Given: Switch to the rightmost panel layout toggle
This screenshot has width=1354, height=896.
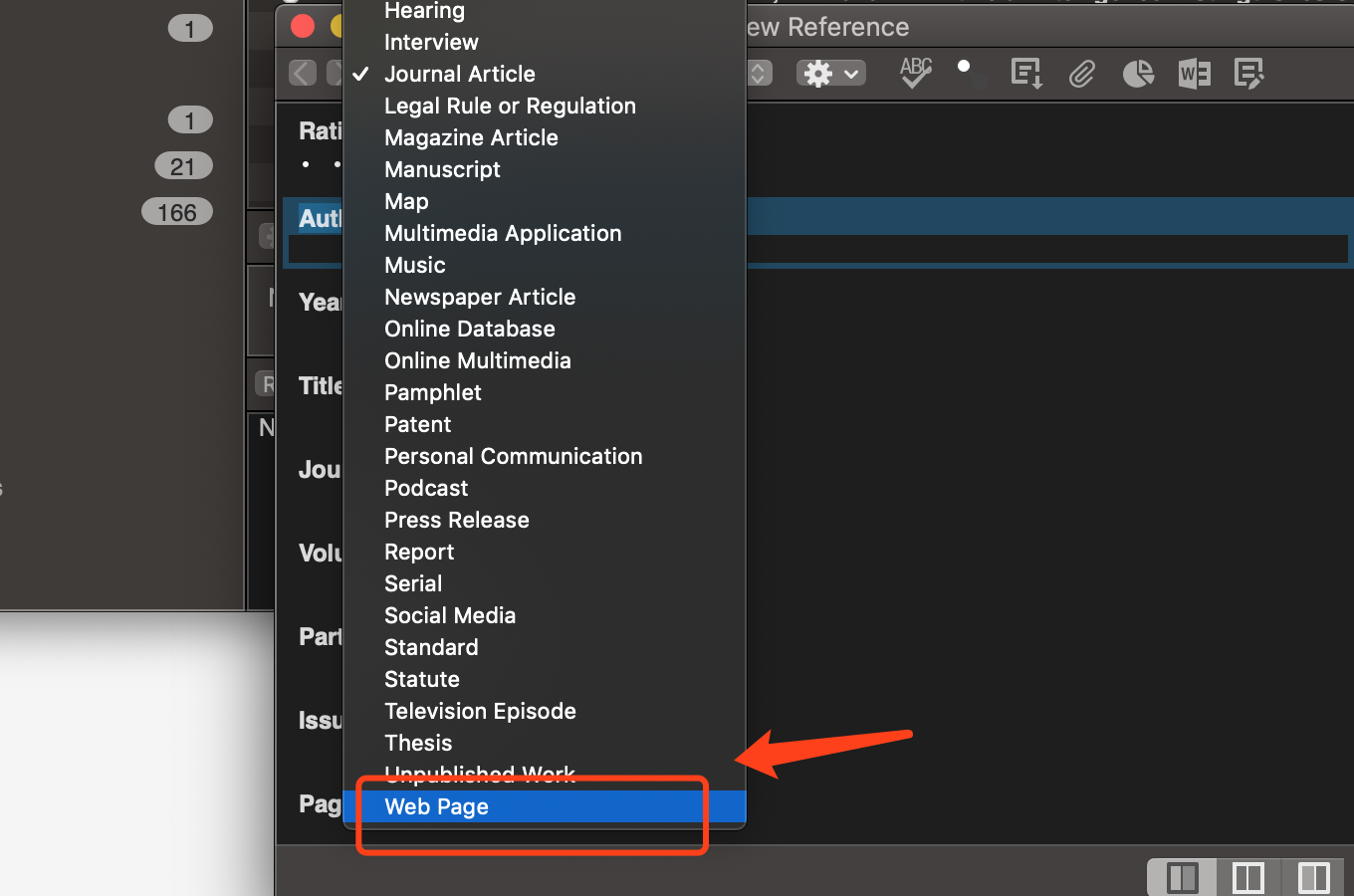Looking at the screenshot, I should click(1314, 877).
